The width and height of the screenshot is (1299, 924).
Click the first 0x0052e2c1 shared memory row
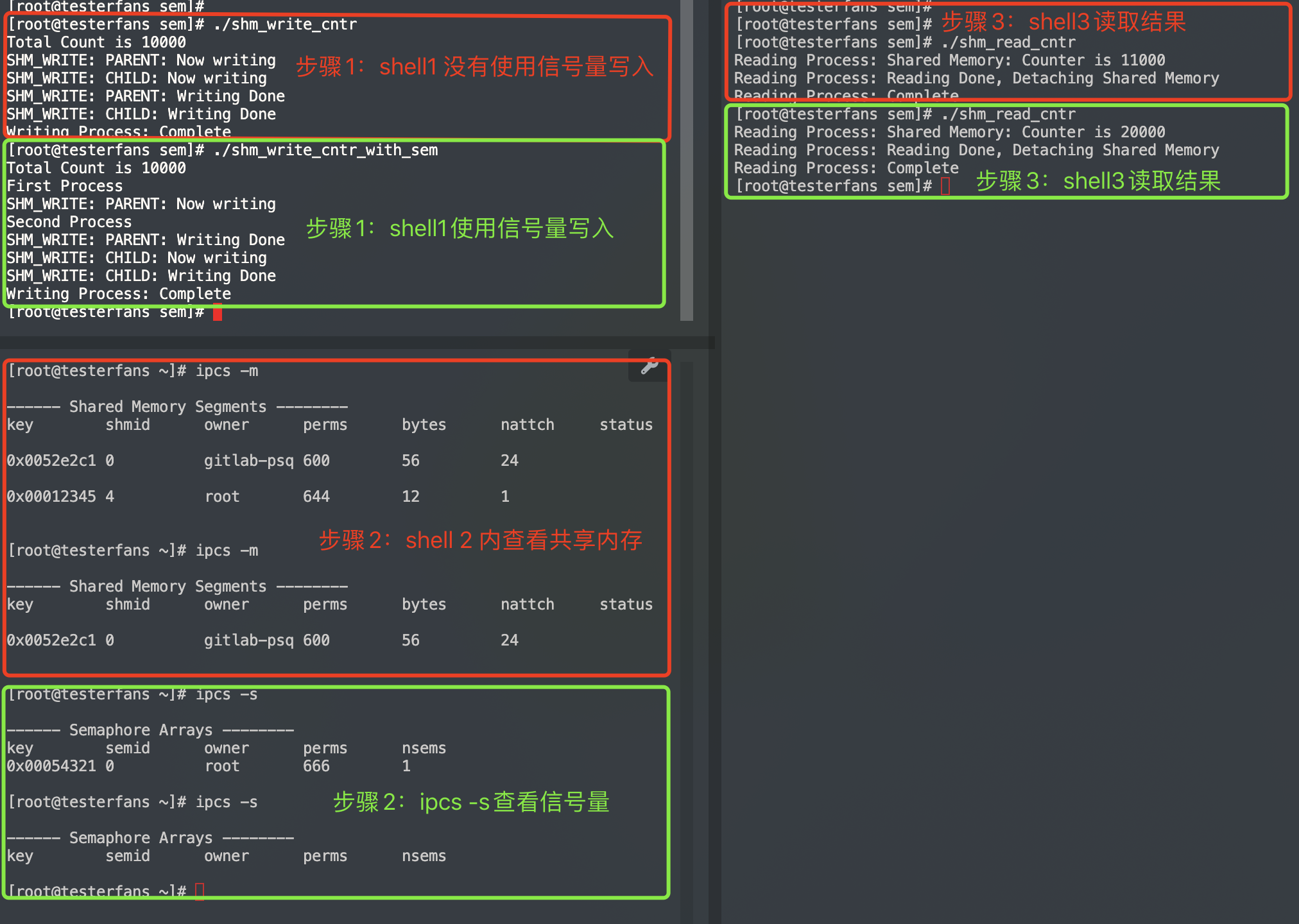[x=263, y=461]
